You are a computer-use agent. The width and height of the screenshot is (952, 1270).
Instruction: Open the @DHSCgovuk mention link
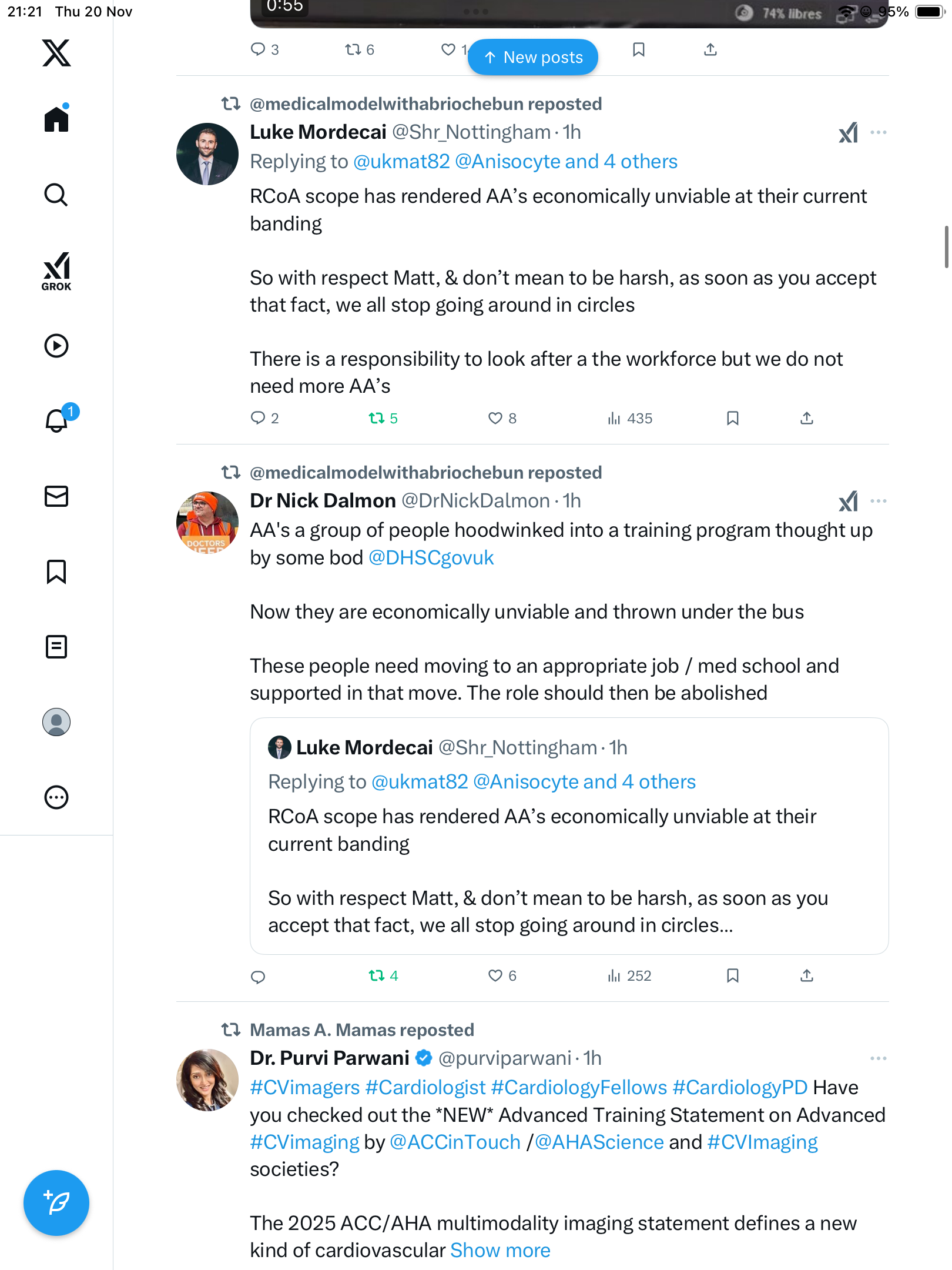pyautogui.click(x=431, y=557)
